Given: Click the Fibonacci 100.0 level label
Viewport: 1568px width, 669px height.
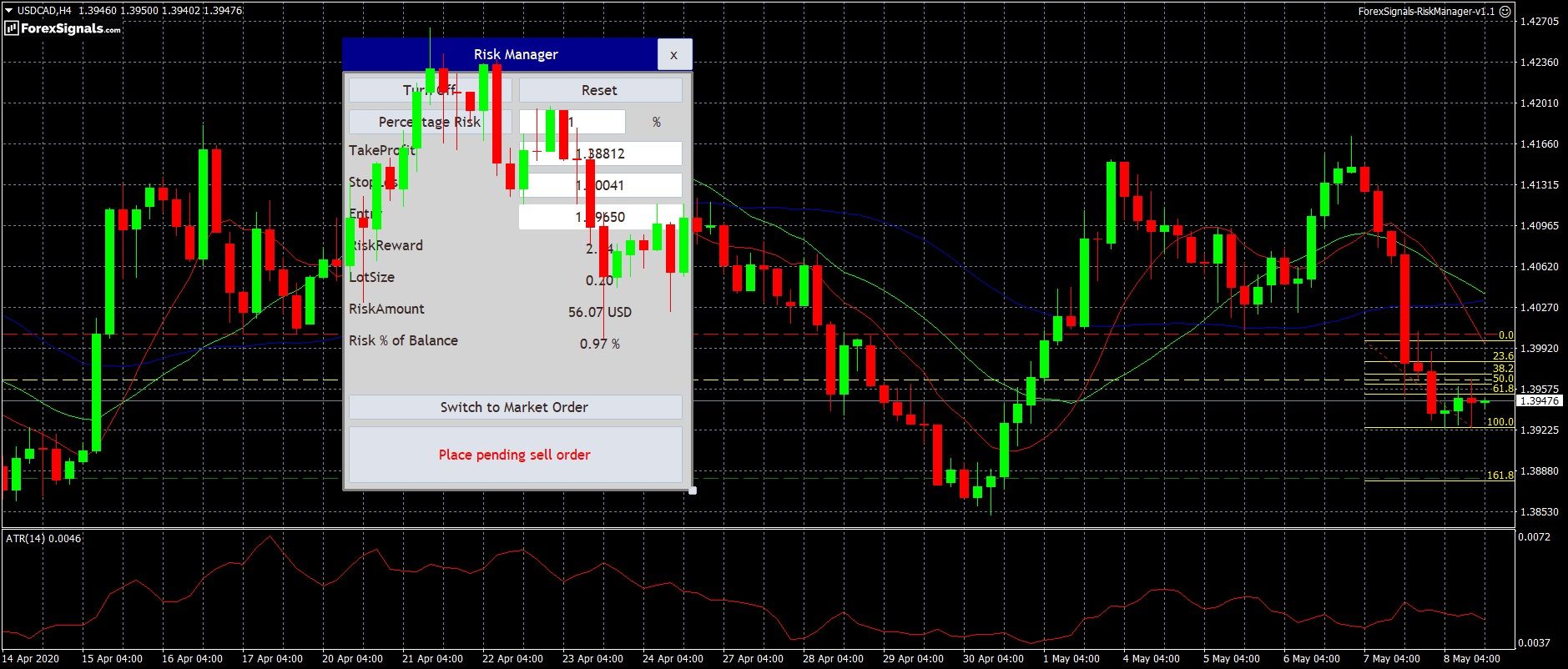Looking at the screenshot, I should click(x=1500, y=422).
